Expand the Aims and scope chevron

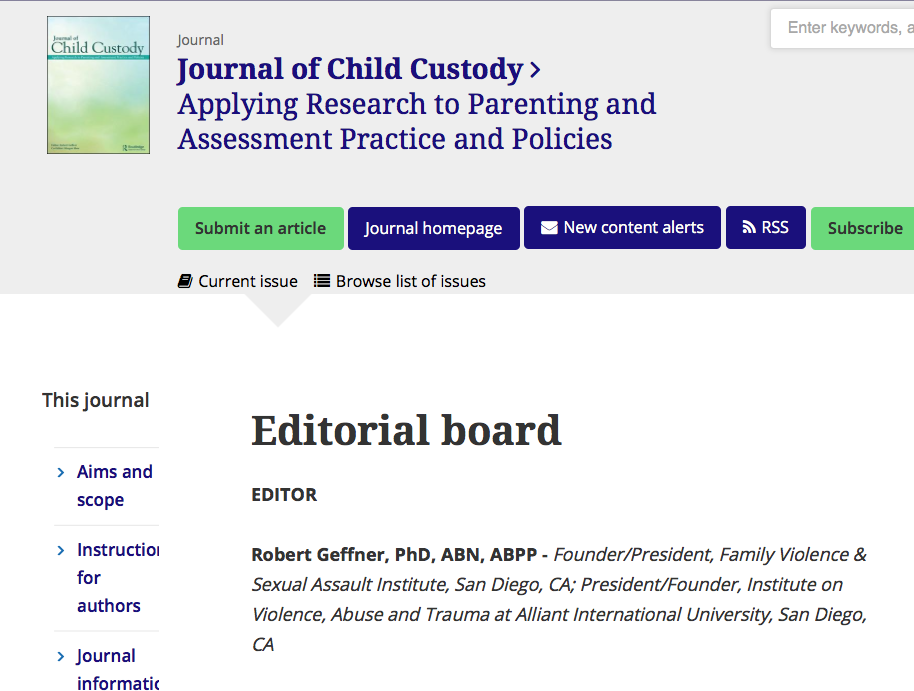pyautogui.click(x=62, y=472)
